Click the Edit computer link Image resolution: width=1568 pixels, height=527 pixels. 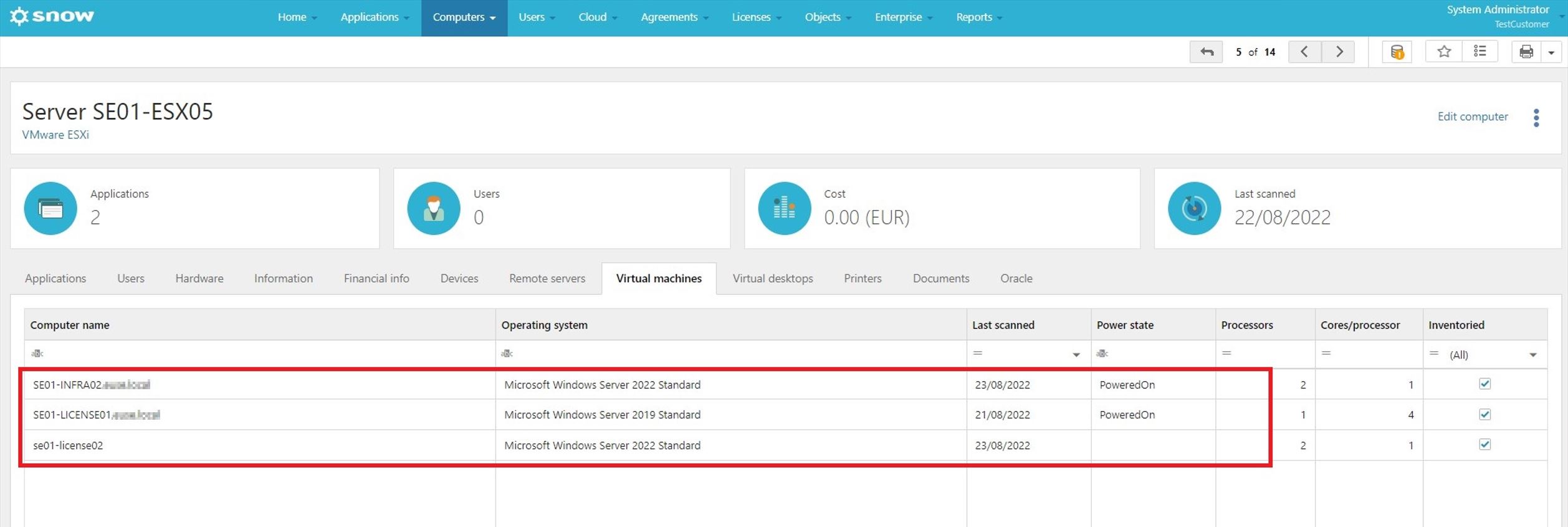coord(1473,117)
